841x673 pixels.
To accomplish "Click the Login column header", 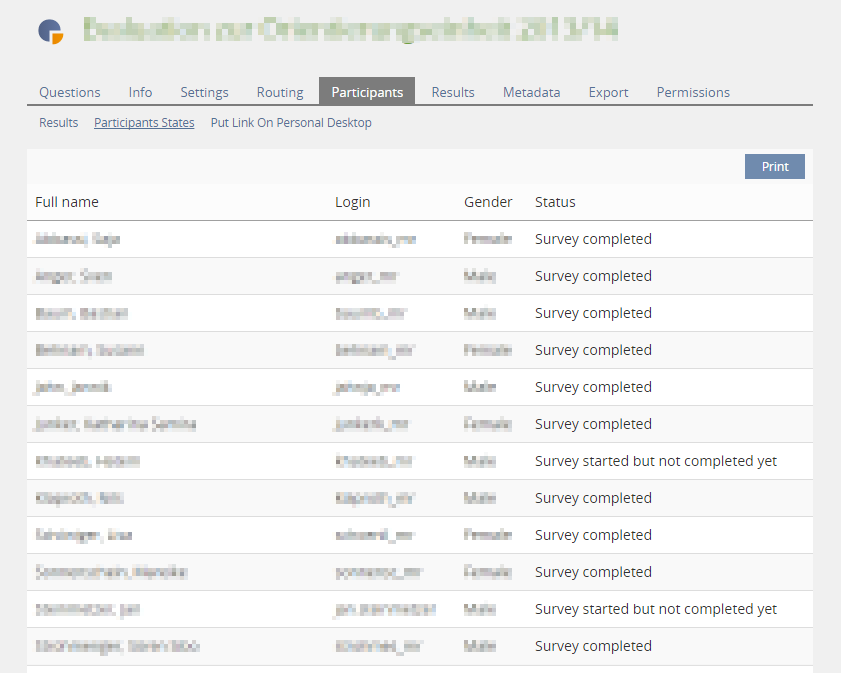I will tap(352, 202).
